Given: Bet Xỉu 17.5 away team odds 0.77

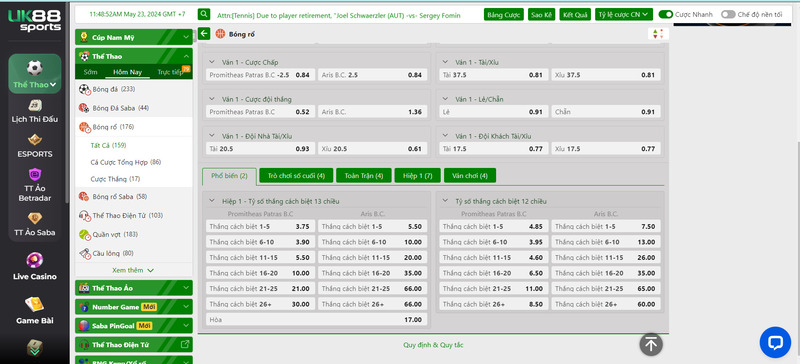Looking at the screenshot, I should tap(606, 149).
